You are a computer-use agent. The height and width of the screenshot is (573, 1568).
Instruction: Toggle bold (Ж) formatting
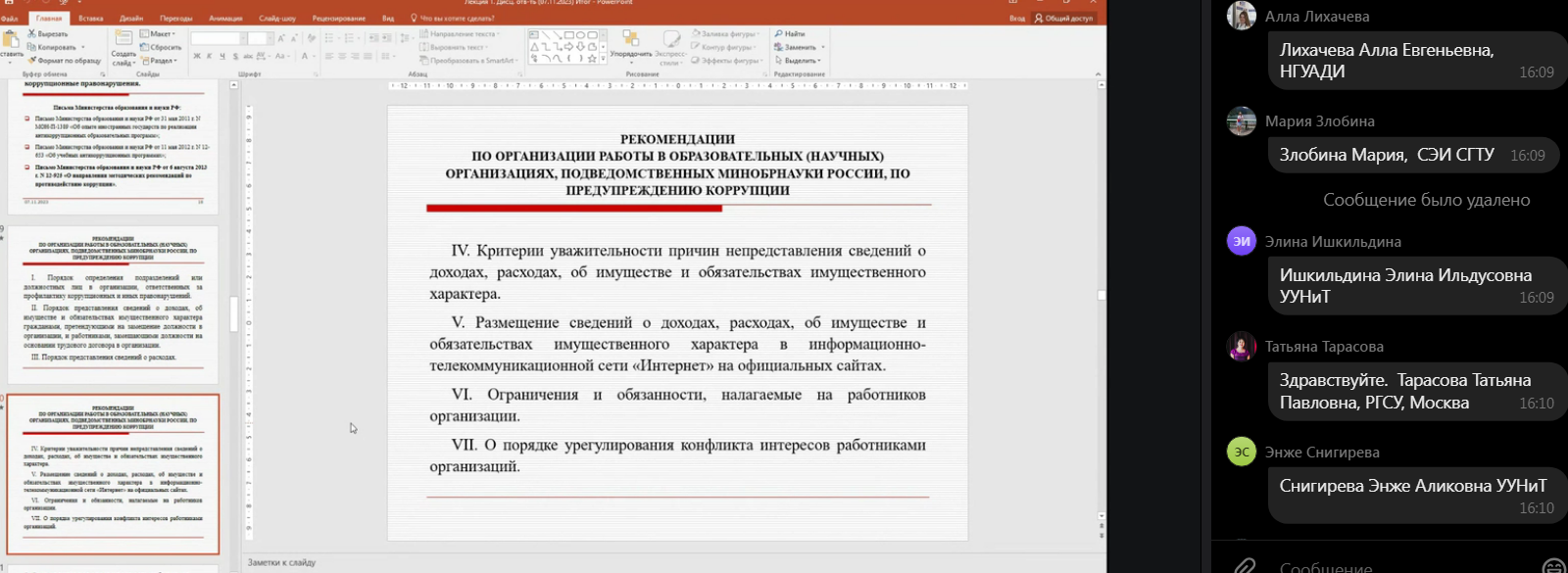pos(197,57)
